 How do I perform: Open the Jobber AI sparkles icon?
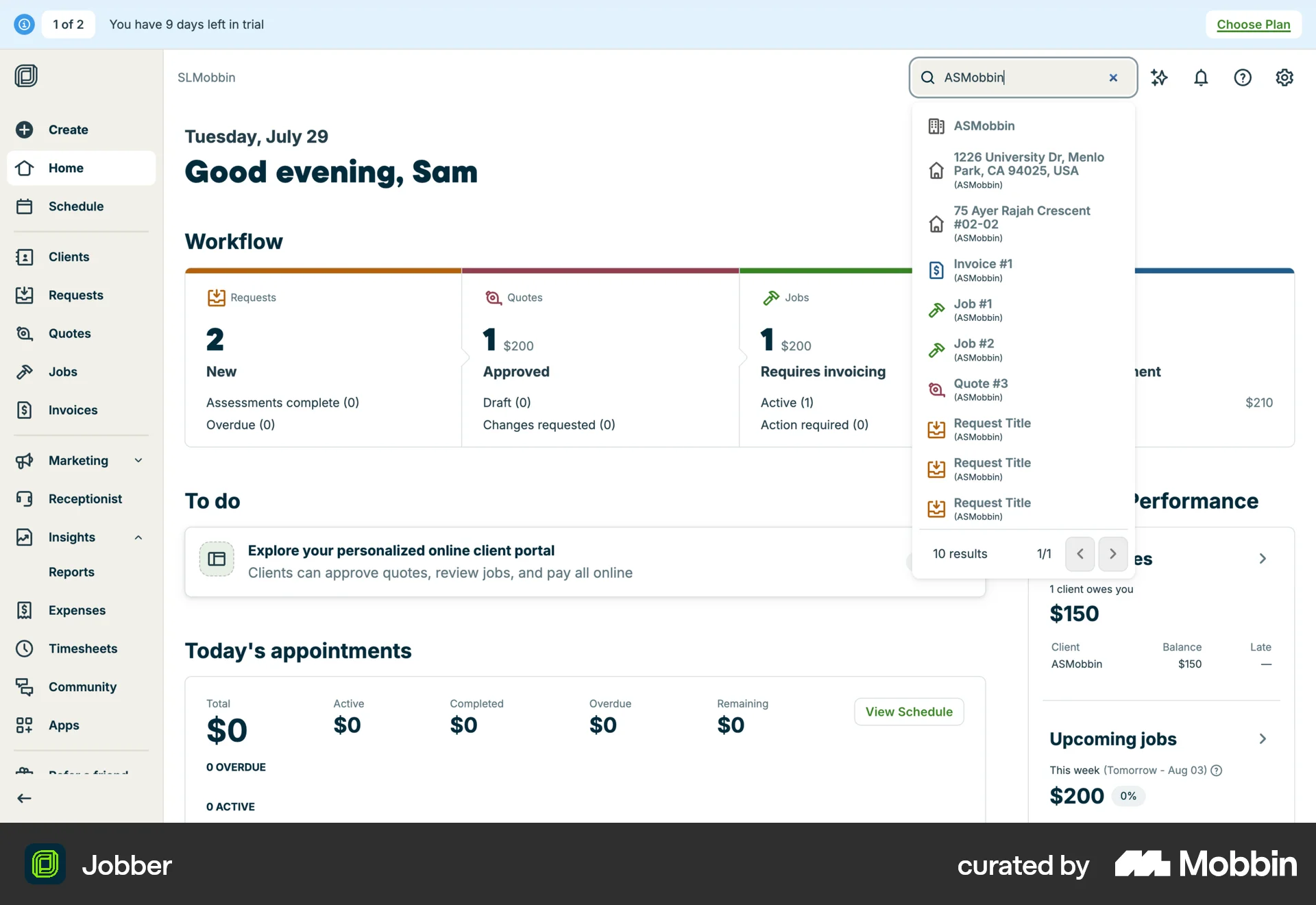click(x=1160, y=77)
